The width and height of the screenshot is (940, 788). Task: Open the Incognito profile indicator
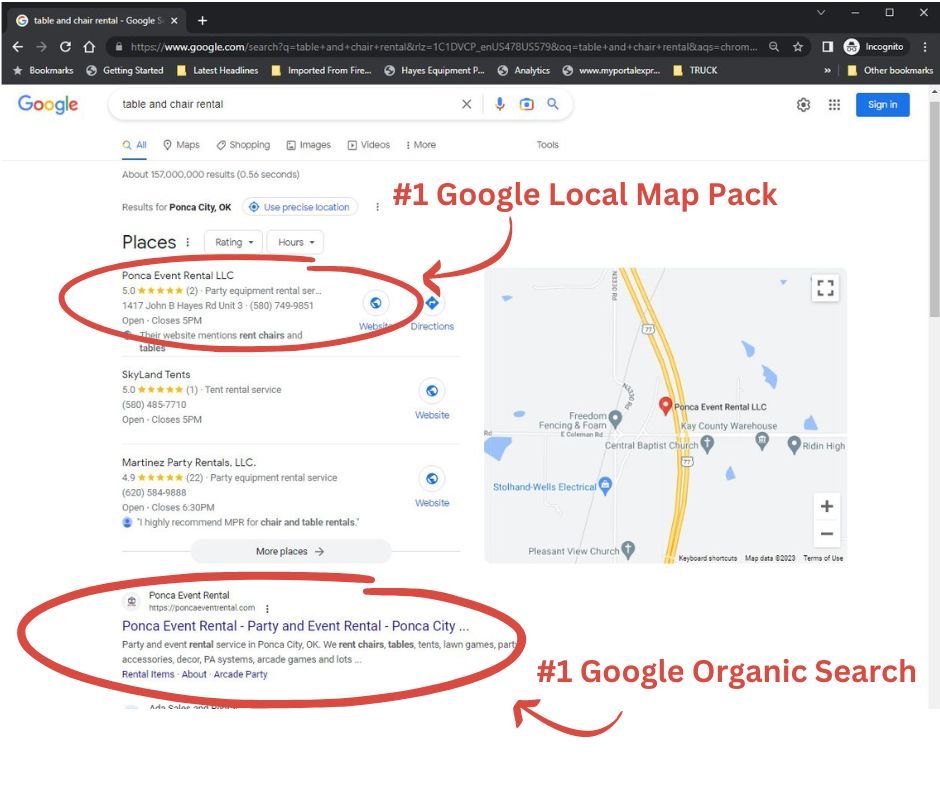(x=874, y=47)
